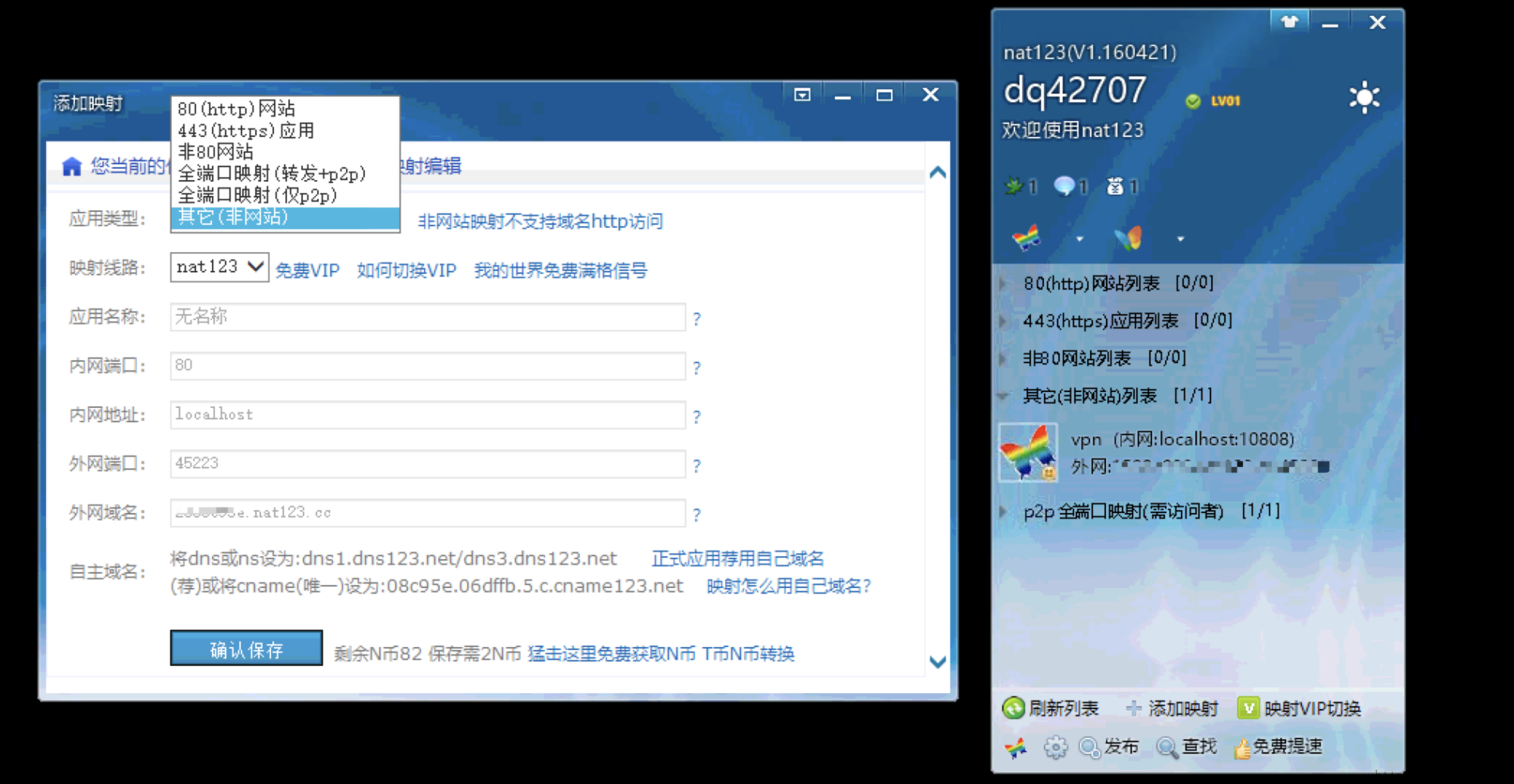Click 映射VIP切换 button
The height and width of the screenshot is (784, 1514).
tap(1299, 708)
